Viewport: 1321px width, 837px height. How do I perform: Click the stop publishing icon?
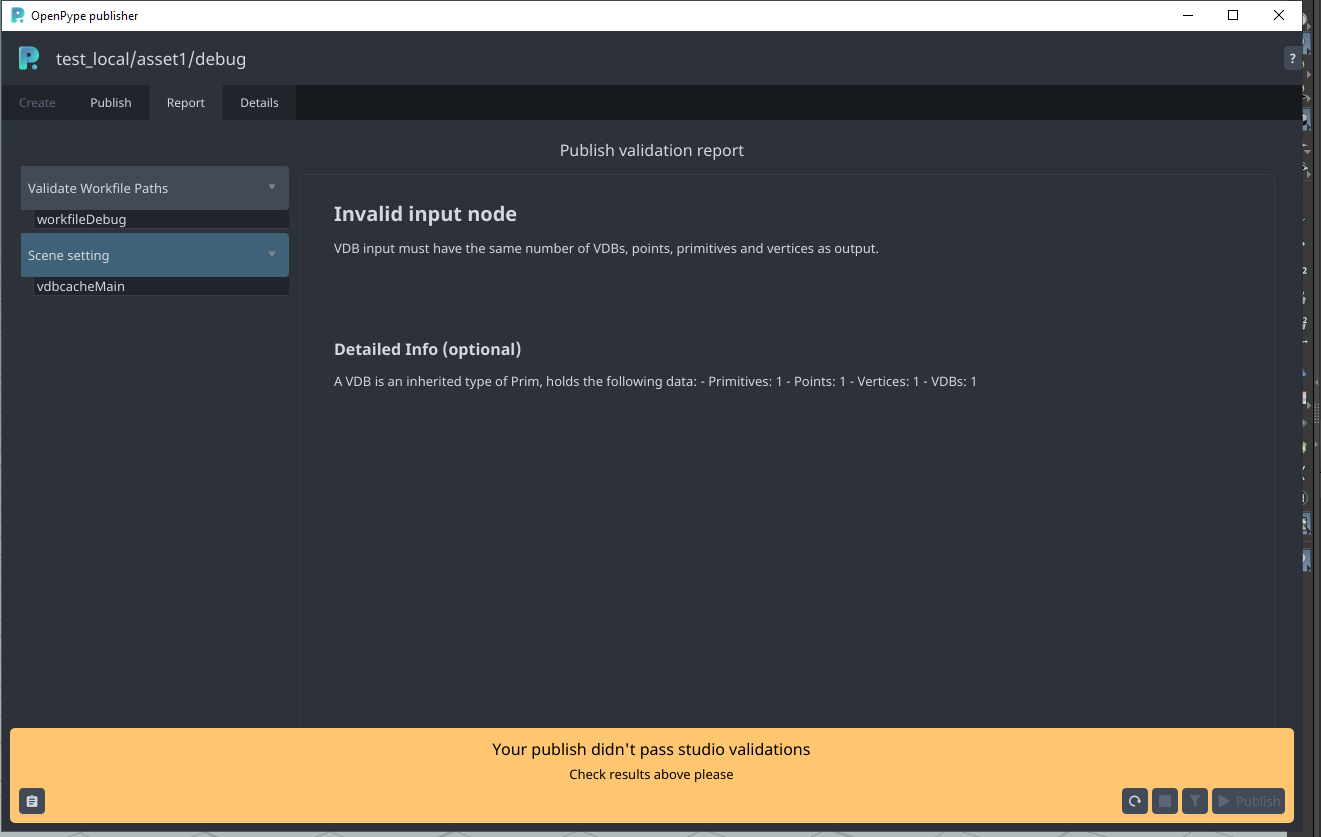(x=1165, y=801)
